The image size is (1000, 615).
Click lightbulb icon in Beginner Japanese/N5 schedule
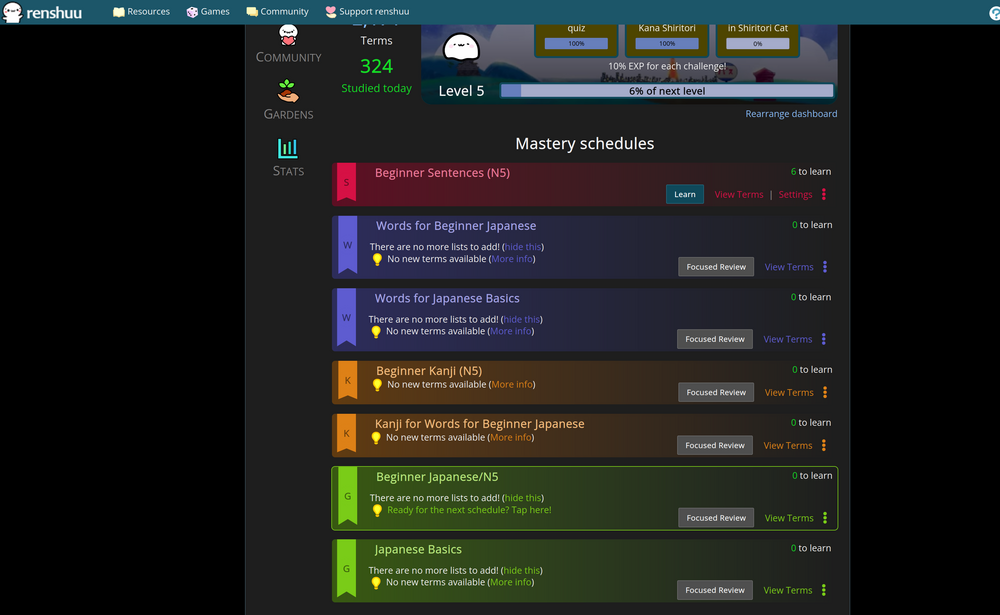pyautogui.click(x=377, y=510)
